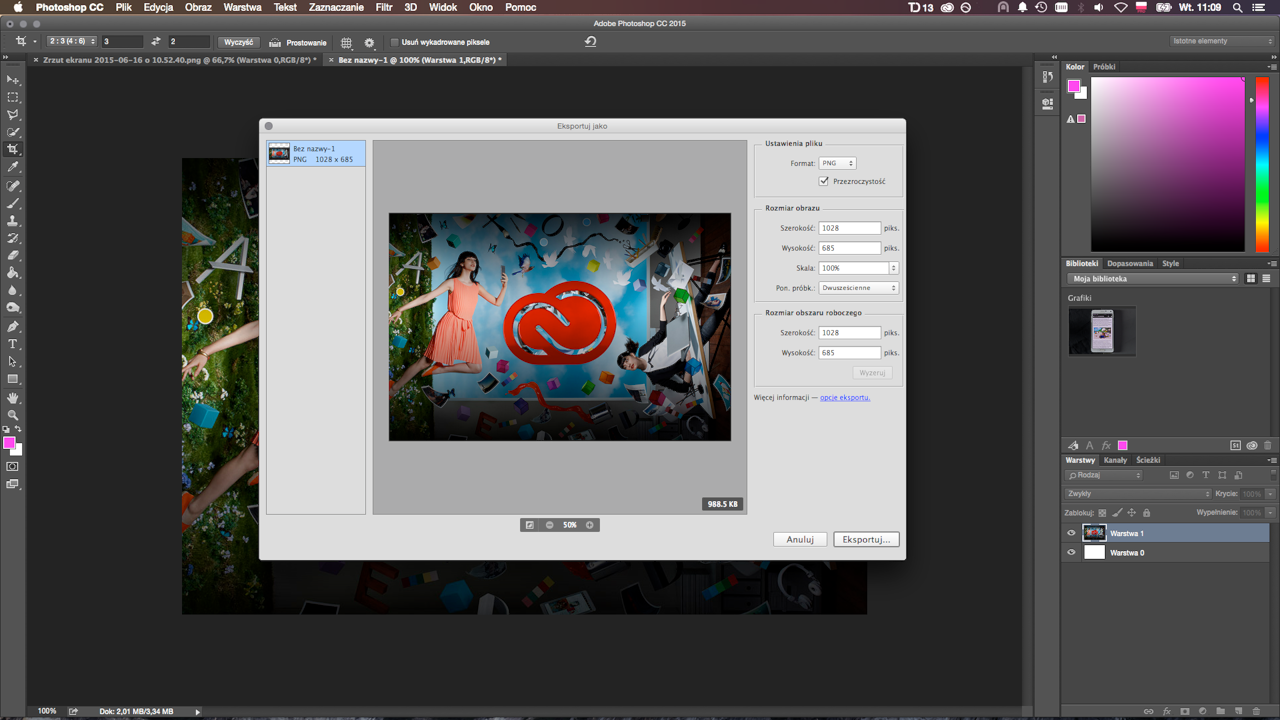1280x720 pixels.
Task: Open the Moja biblioteka dropdown
Action: (1153, 279)
